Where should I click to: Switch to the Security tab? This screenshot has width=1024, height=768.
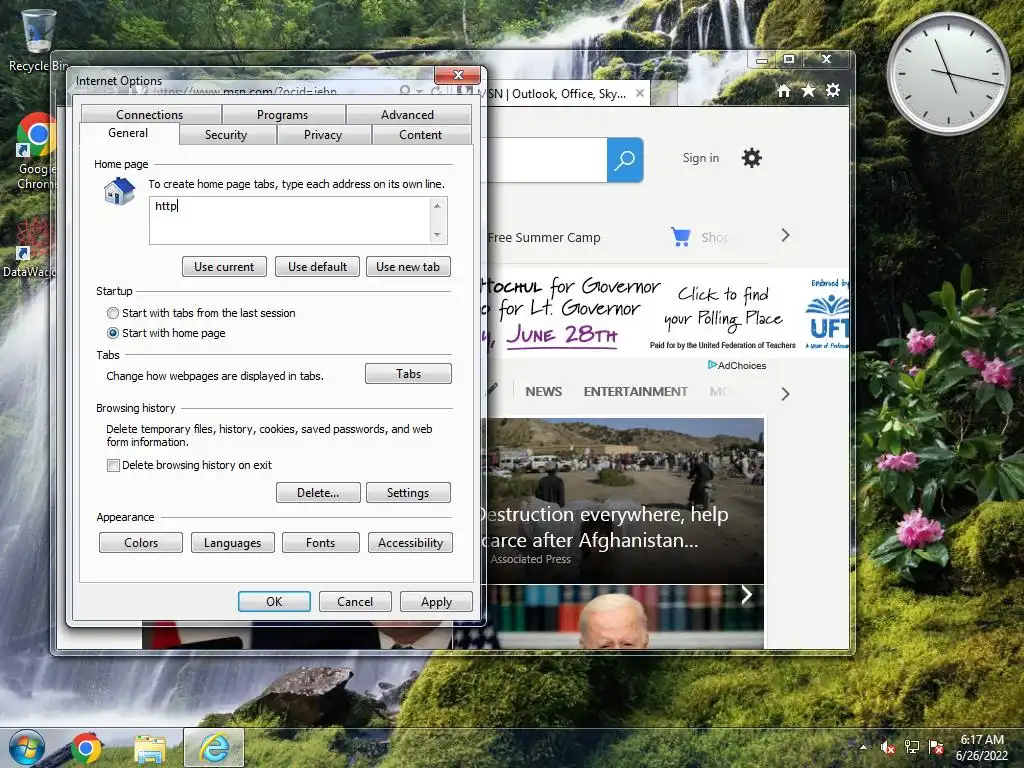click(x=226, y=135)
